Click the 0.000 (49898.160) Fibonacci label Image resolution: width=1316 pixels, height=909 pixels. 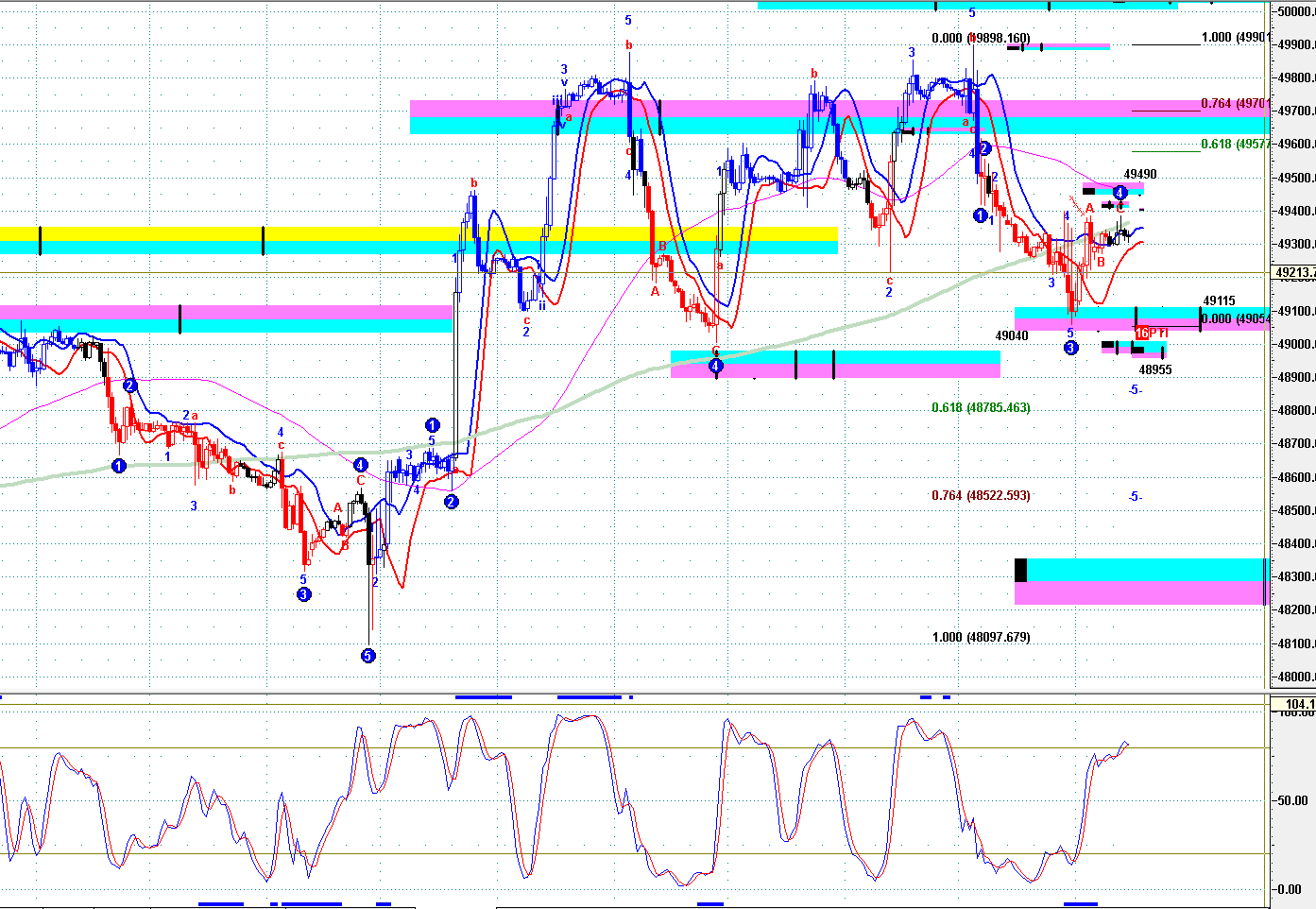point(981,39)
